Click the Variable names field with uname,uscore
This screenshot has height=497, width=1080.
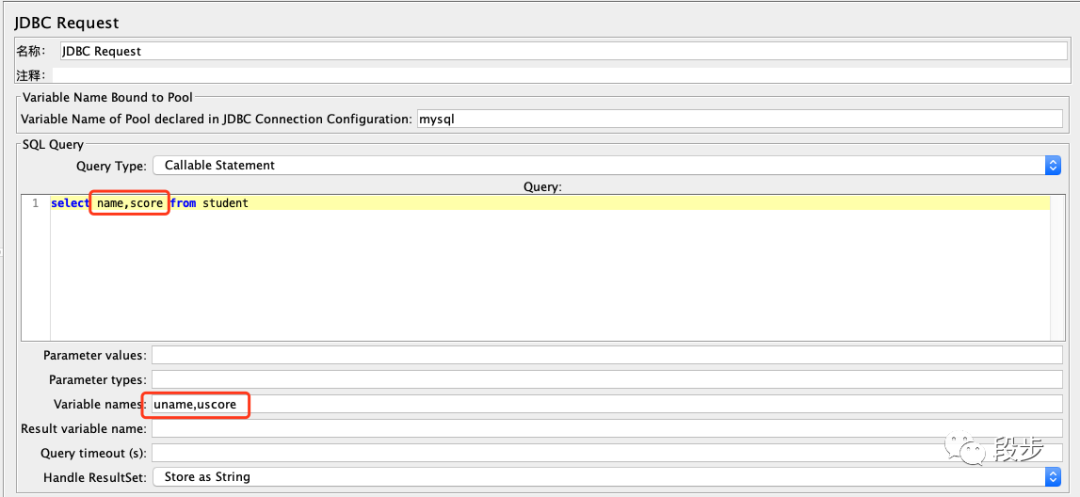point(607,405)
